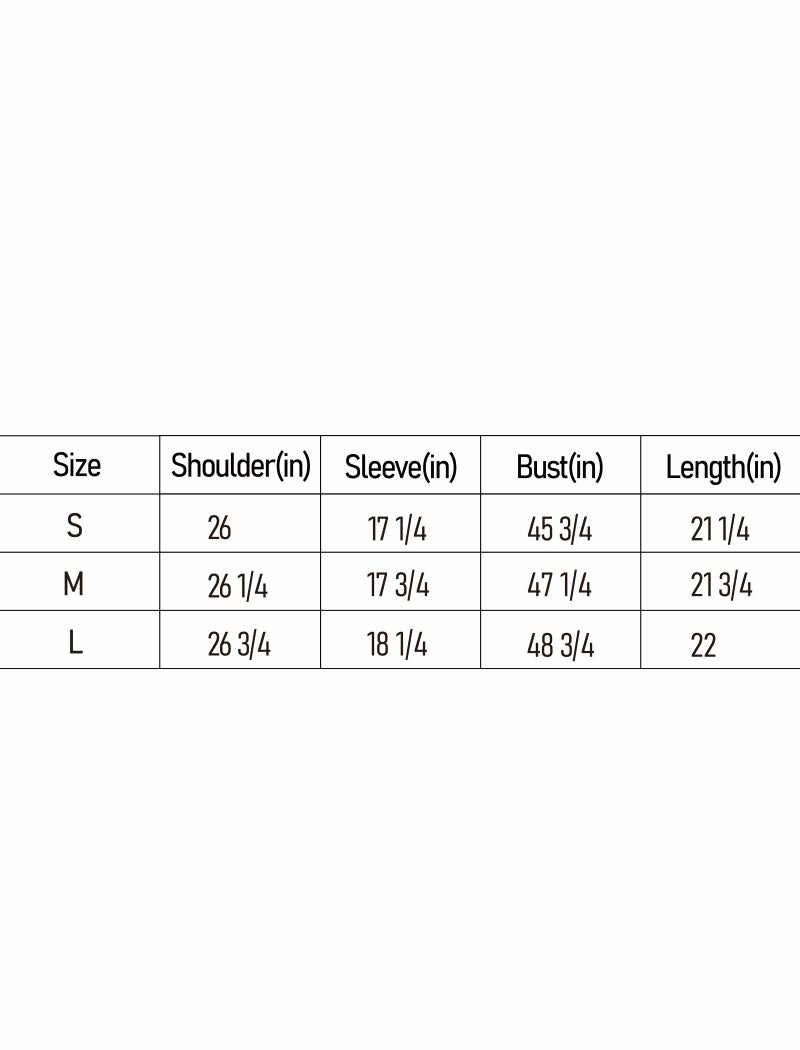800x1050 pixels.
Task: Click shoulder value 26 for size S
Action: pos(219,528)
